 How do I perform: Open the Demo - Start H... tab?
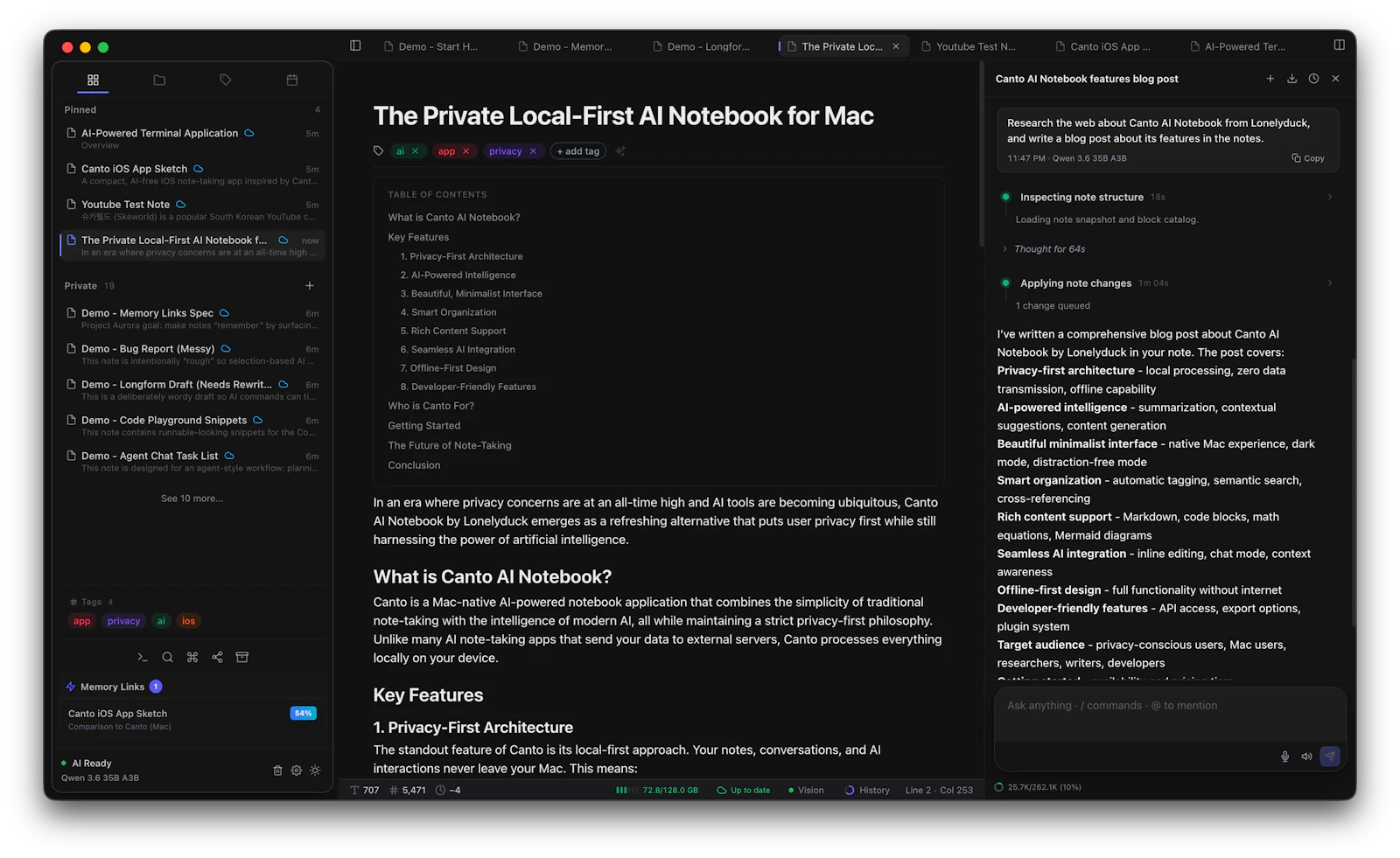pos(431,46)
